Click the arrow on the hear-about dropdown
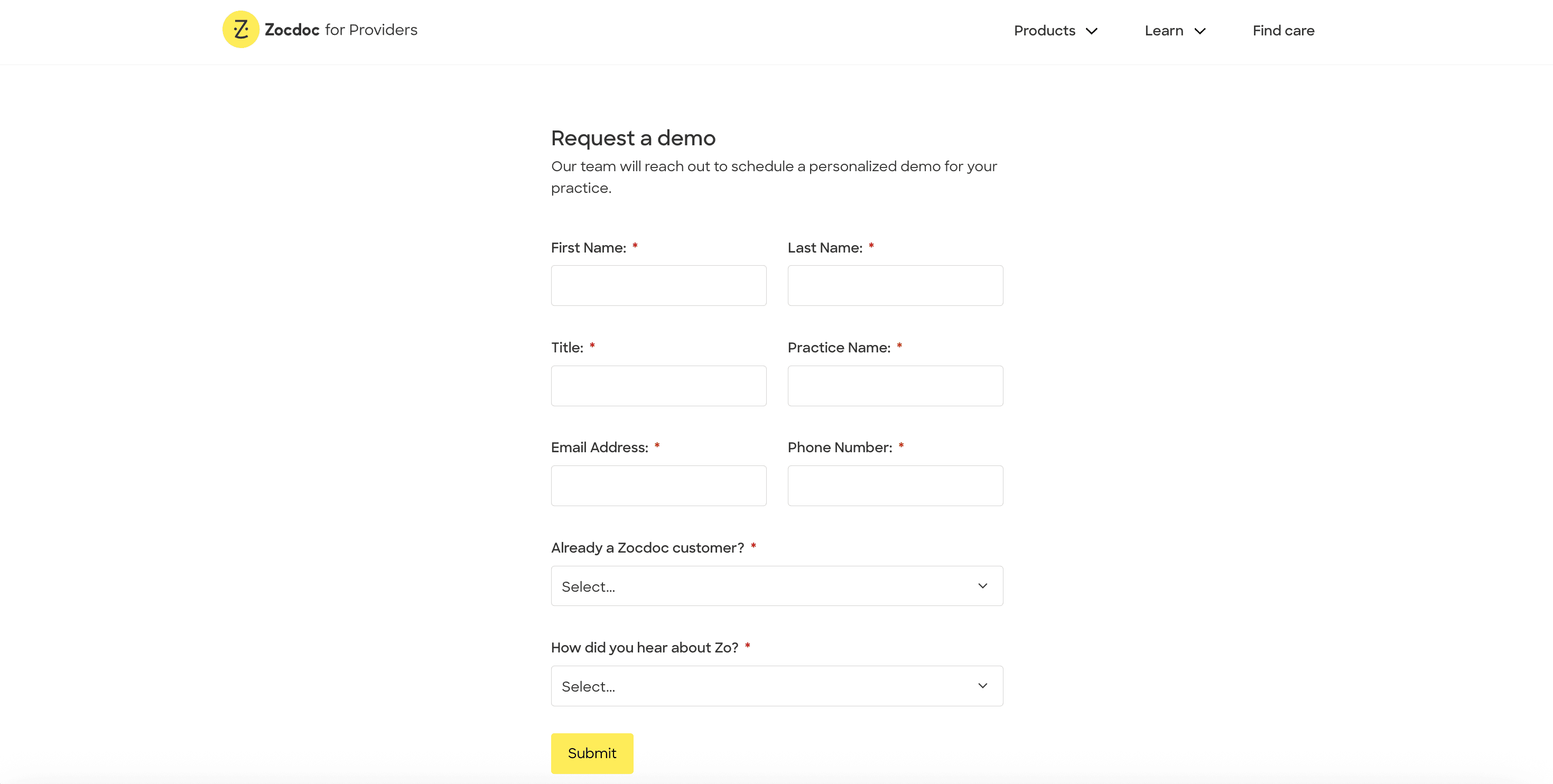The width and height of the screenshot is (1553, 784). click(x=983, y=686)
